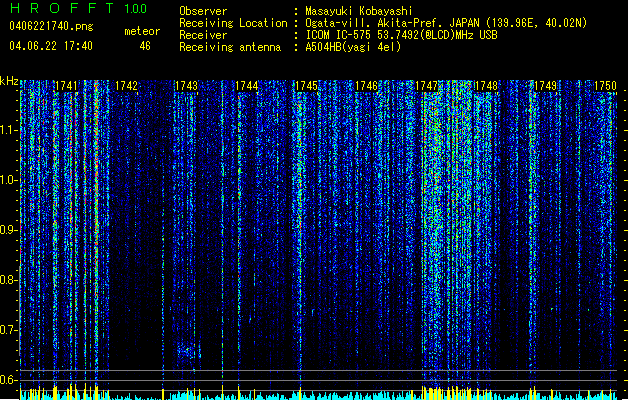Image resolution: width=629 pixels, height=400 pixels.
Task: Click the HROFFT 1.0.0 title text
Action: click(x=79, y=8)
